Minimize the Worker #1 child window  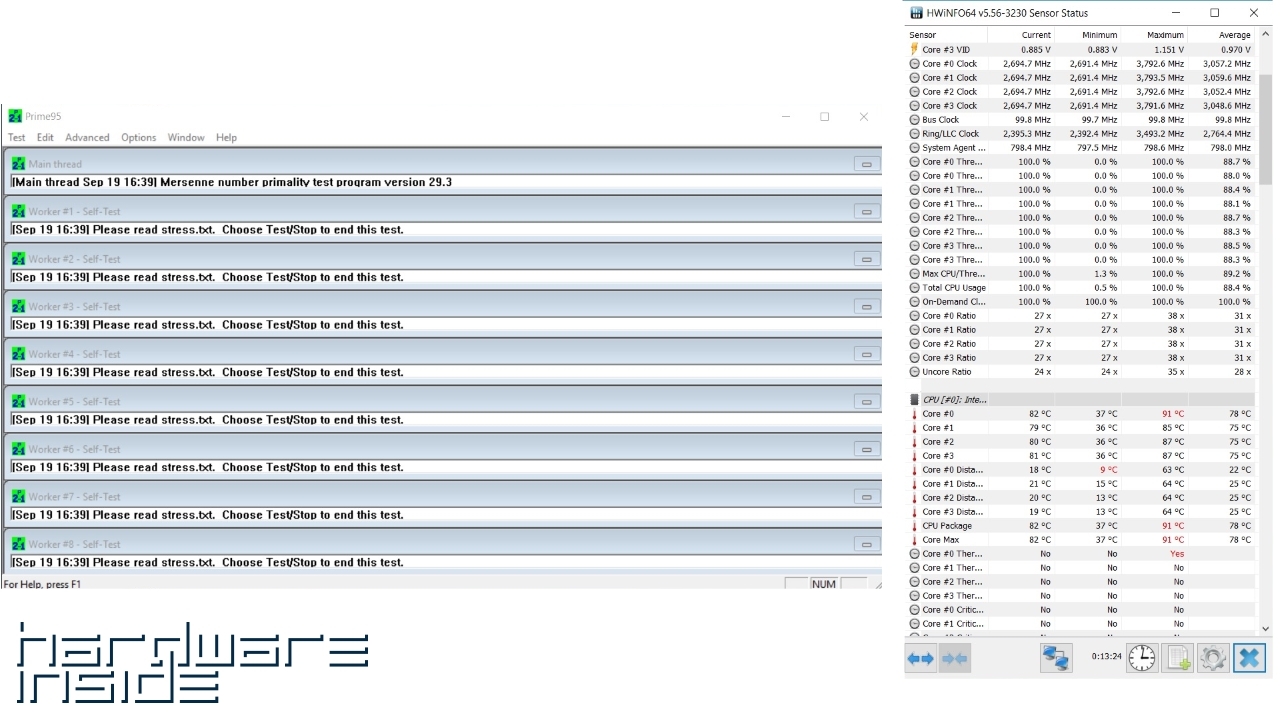[866, 211]
